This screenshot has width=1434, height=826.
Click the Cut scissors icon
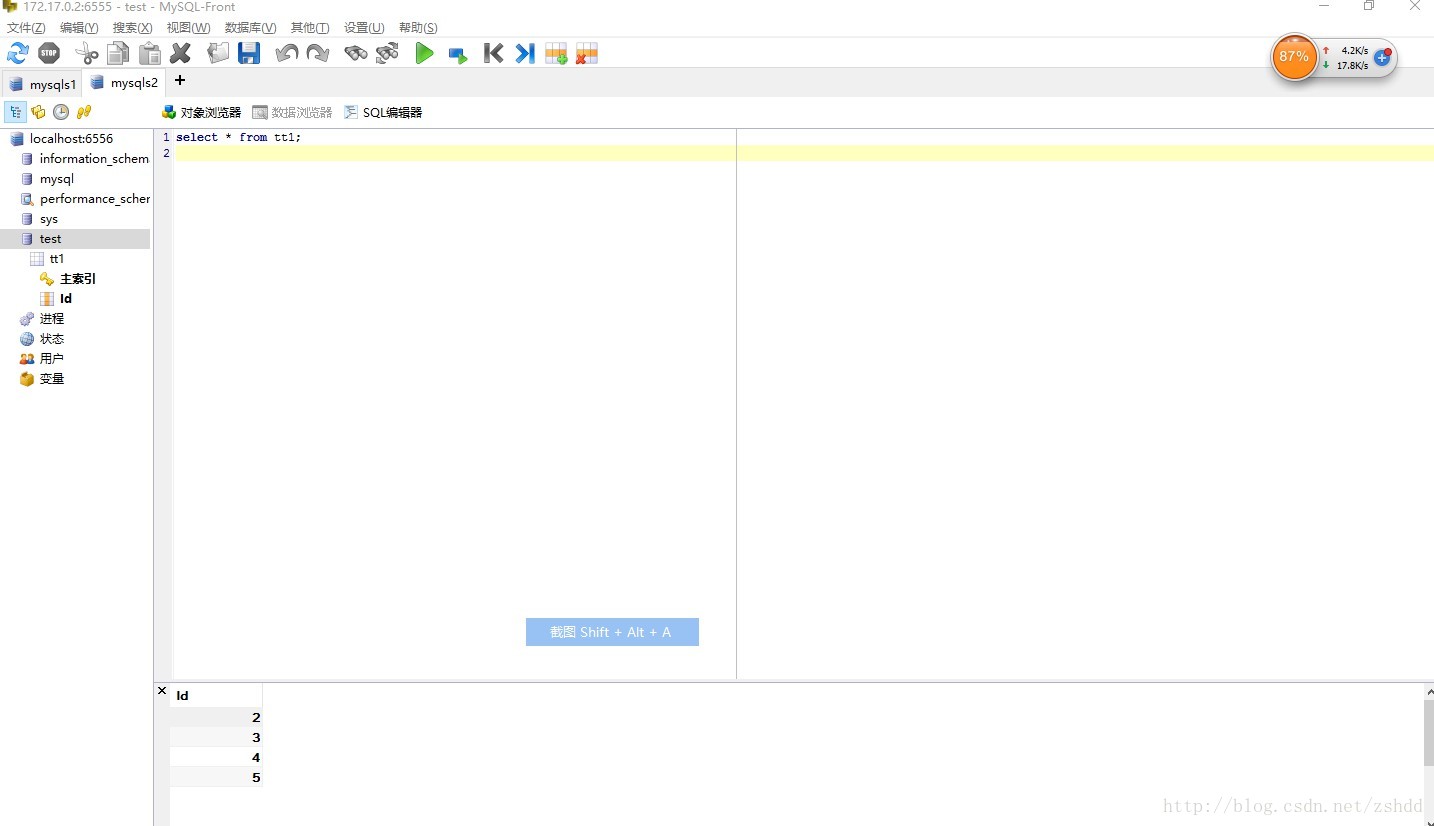(88, 54)
